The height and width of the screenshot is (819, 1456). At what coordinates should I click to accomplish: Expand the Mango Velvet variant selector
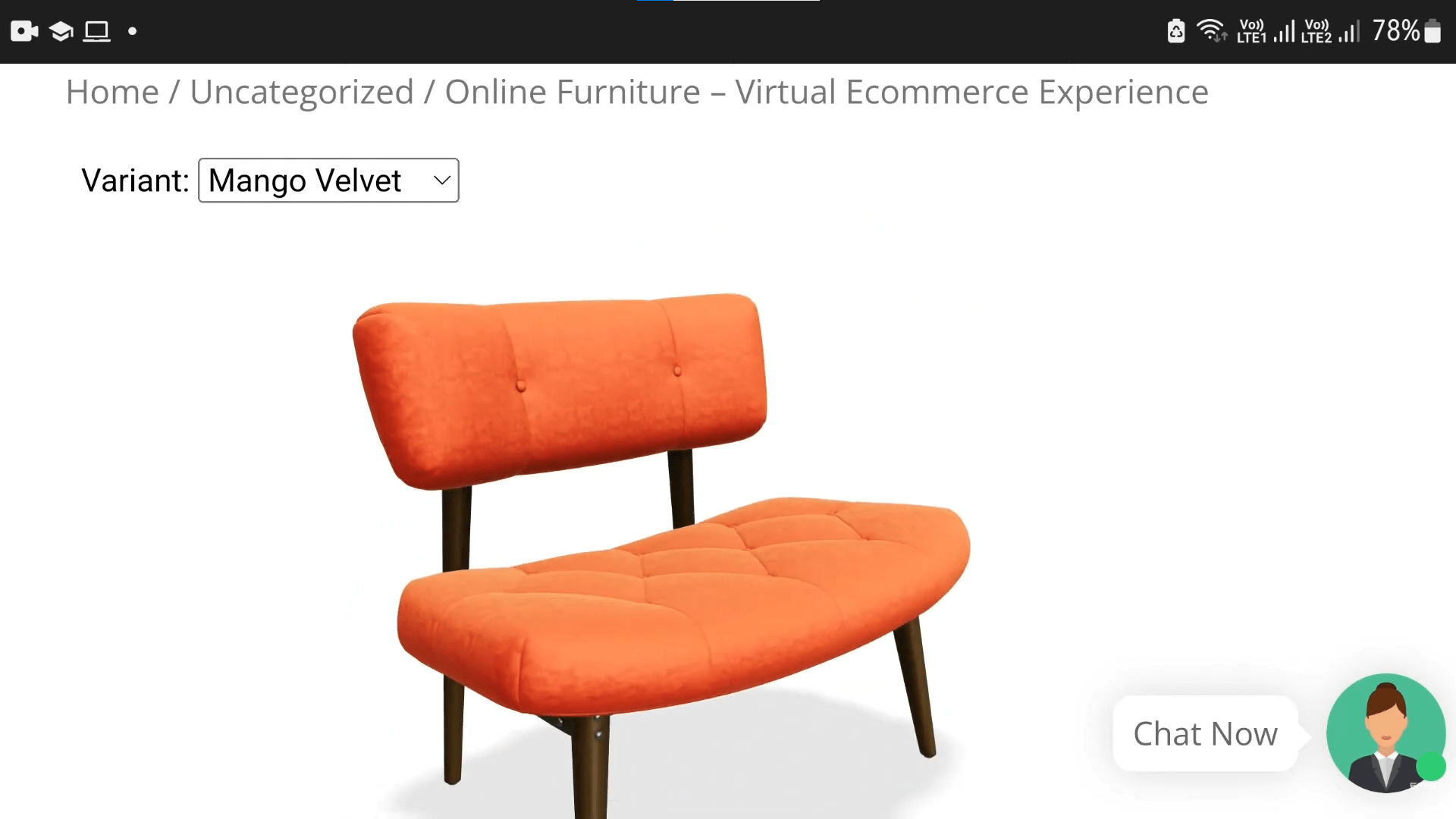pos(327,180)
